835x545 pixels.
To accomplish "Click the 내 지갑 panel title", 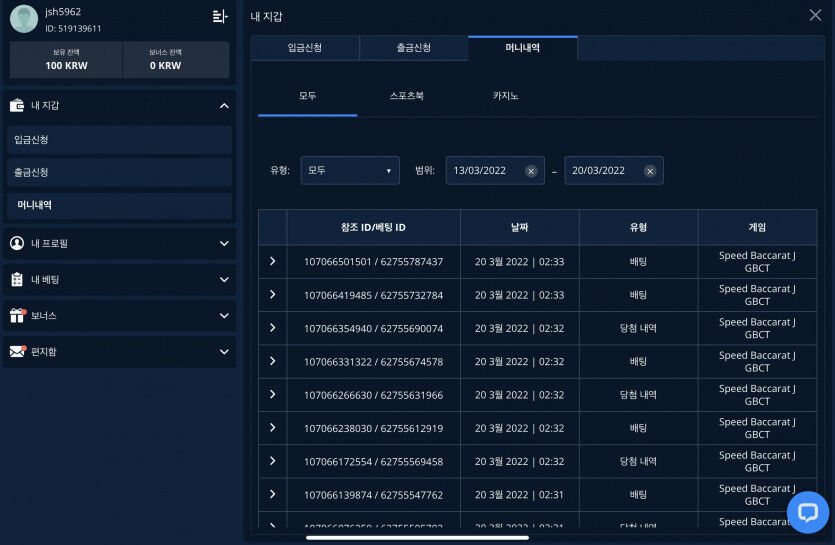I will point(266,17).
